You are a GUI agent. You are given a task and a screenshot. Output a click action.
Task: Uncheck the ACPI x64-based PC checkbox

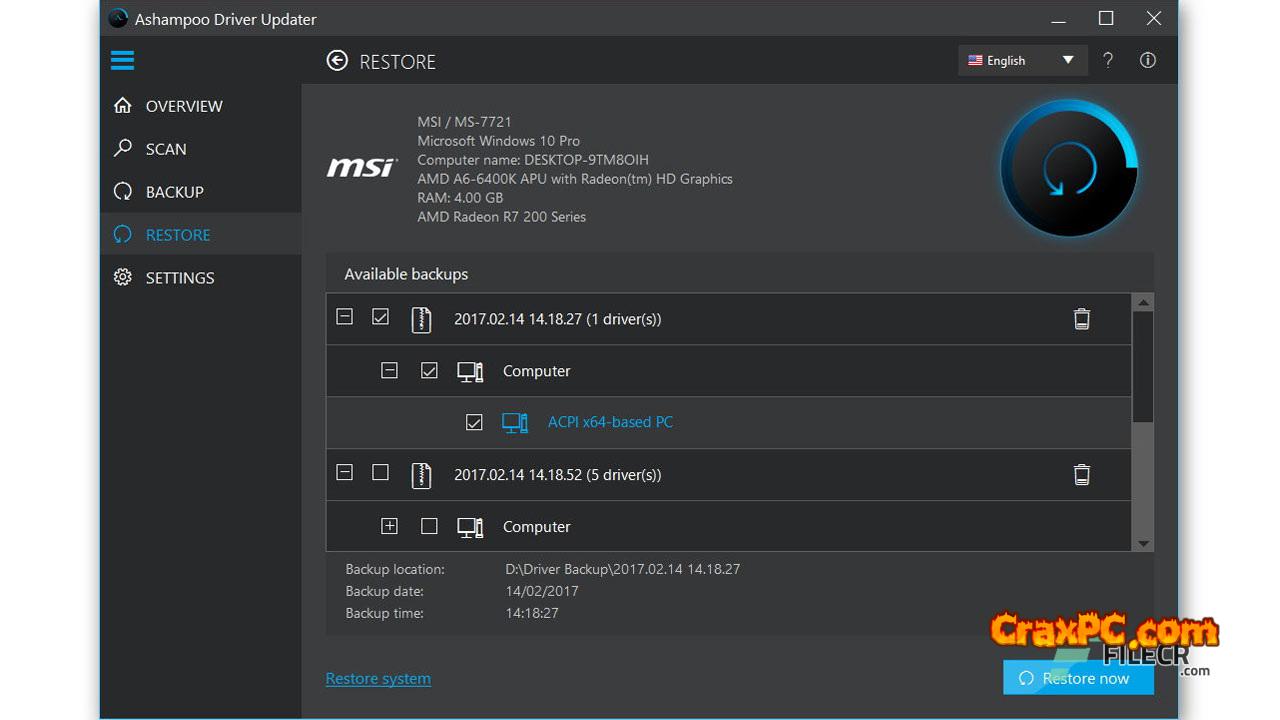pos(474,422)
